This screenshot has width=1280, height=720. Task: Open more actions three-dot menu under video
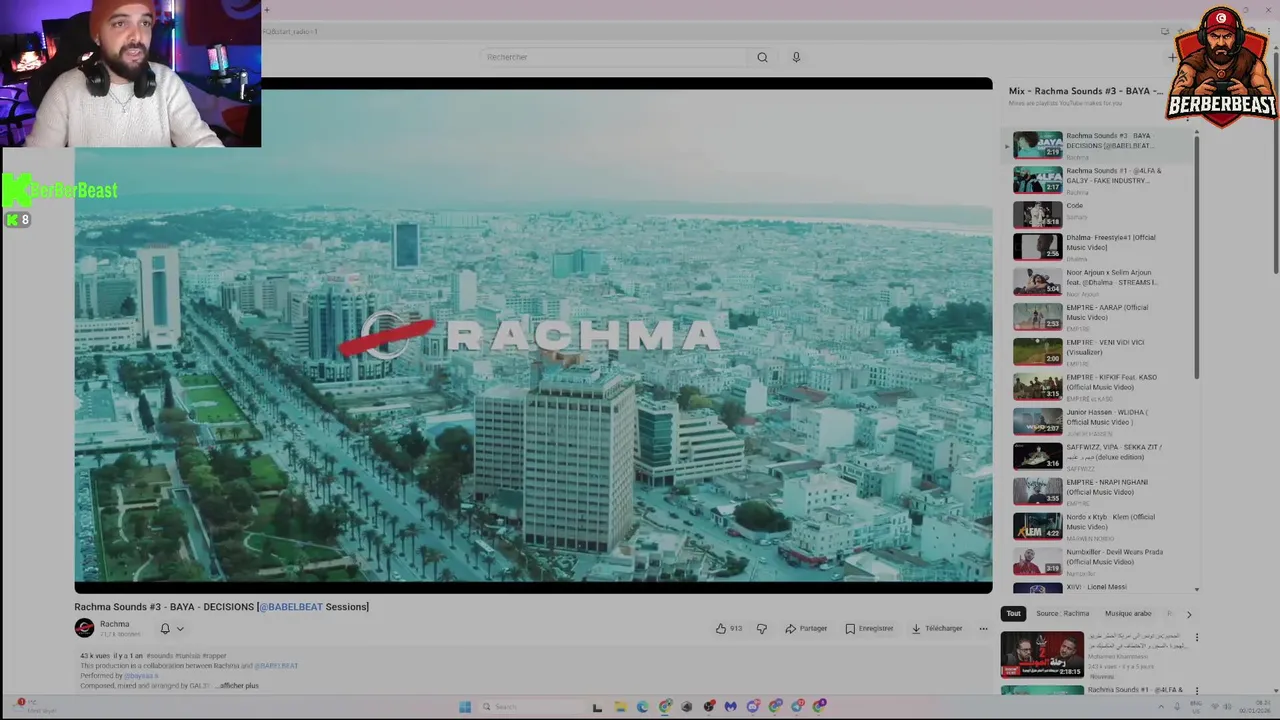983,628
